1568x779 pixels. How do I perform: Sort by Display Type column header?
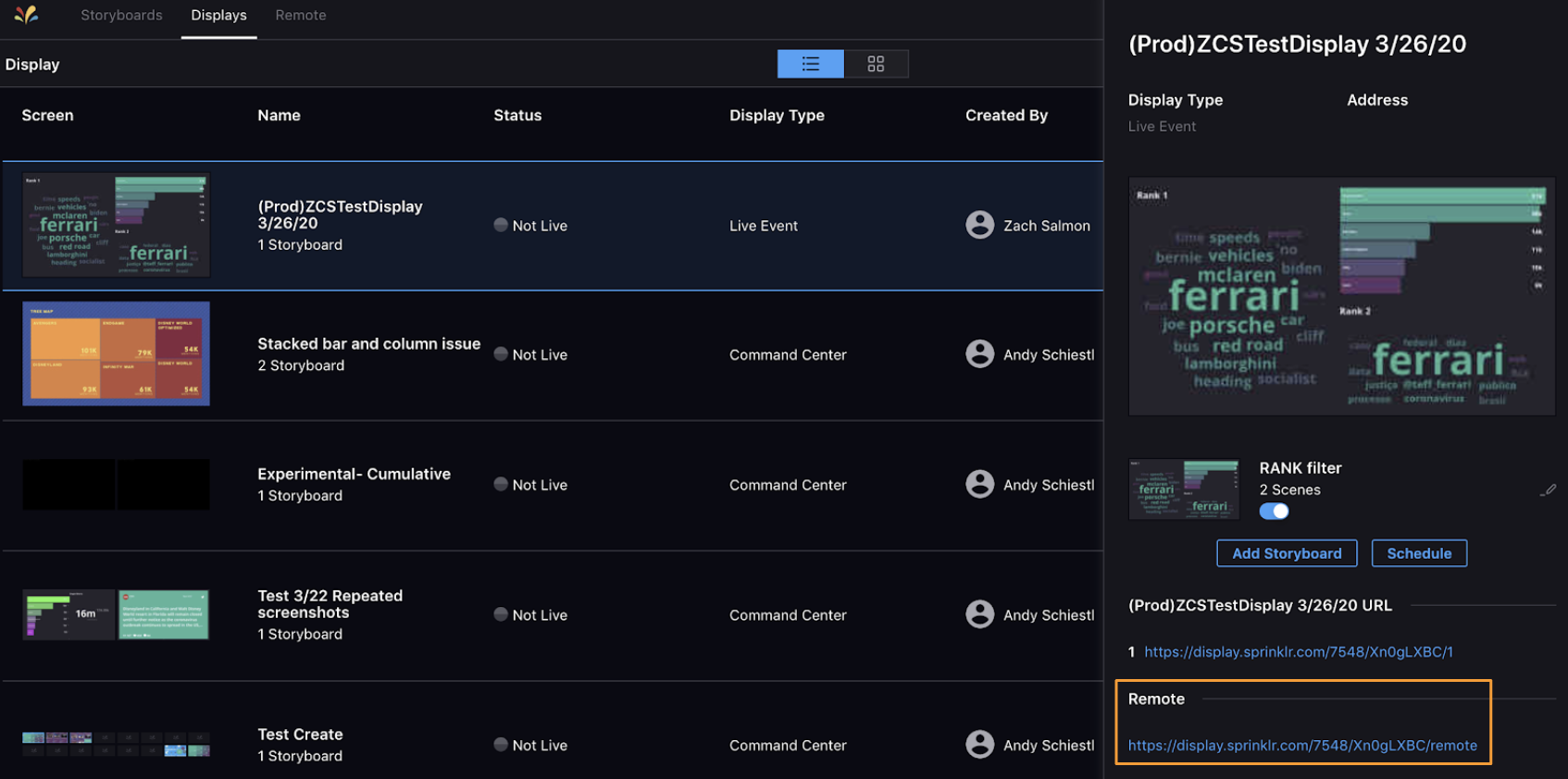click(x=777, y=116)
